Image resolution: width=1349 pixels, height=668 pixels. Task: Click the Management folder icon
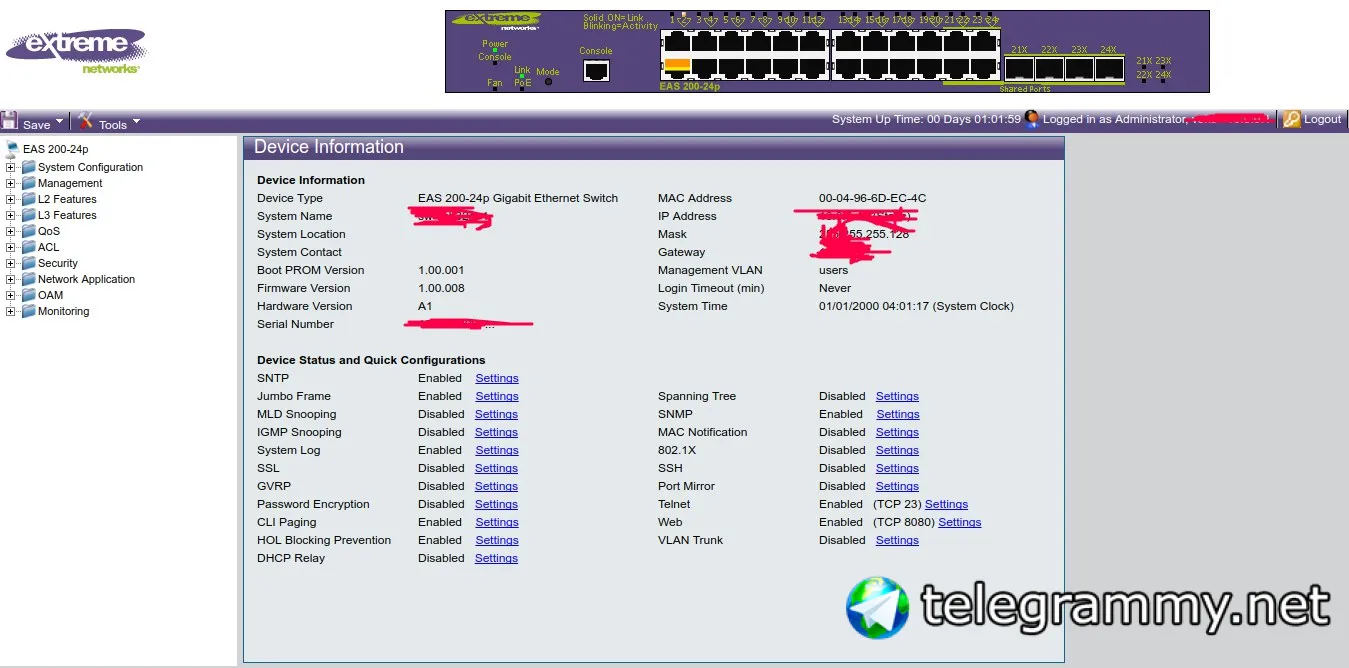tap(28, 183)
